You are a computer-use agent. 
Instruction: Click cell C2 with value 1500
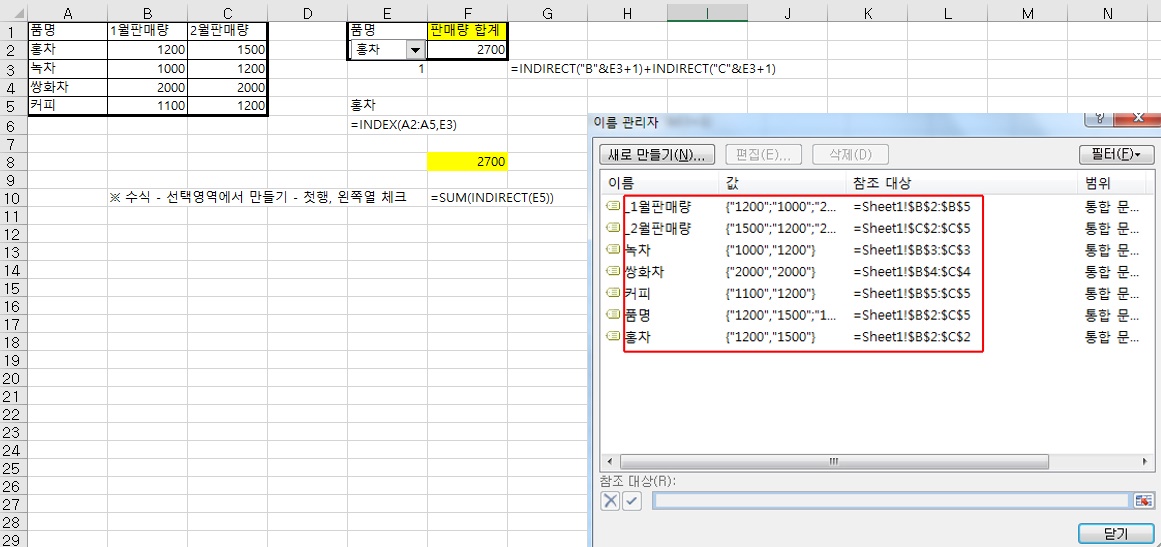pos(227,50)
